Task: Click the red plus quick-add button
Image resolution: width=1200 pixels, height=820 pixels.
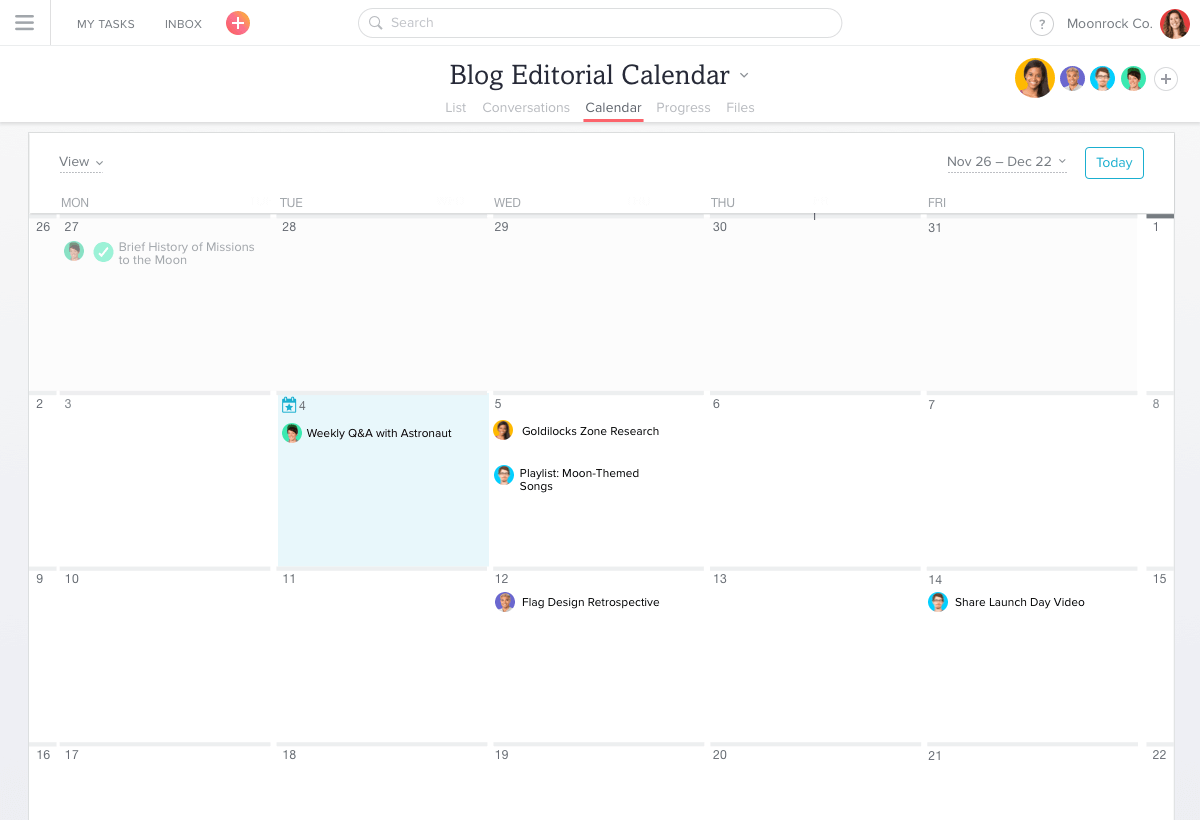Action: pos(238,23)
